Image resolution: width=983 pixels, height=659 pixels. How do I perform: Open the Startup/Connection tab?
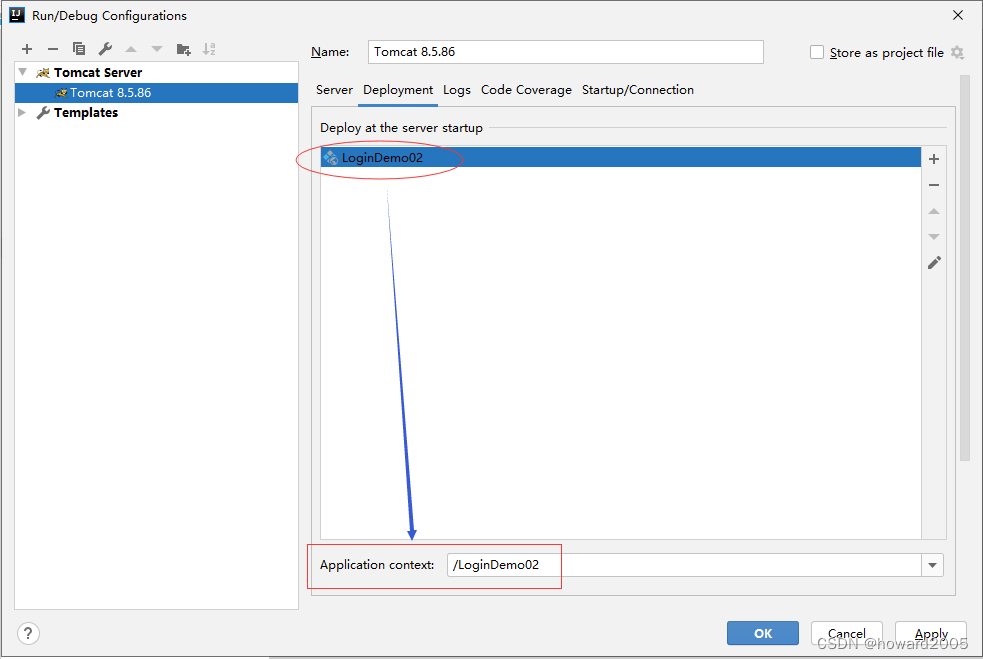click(x=638, y=90)
